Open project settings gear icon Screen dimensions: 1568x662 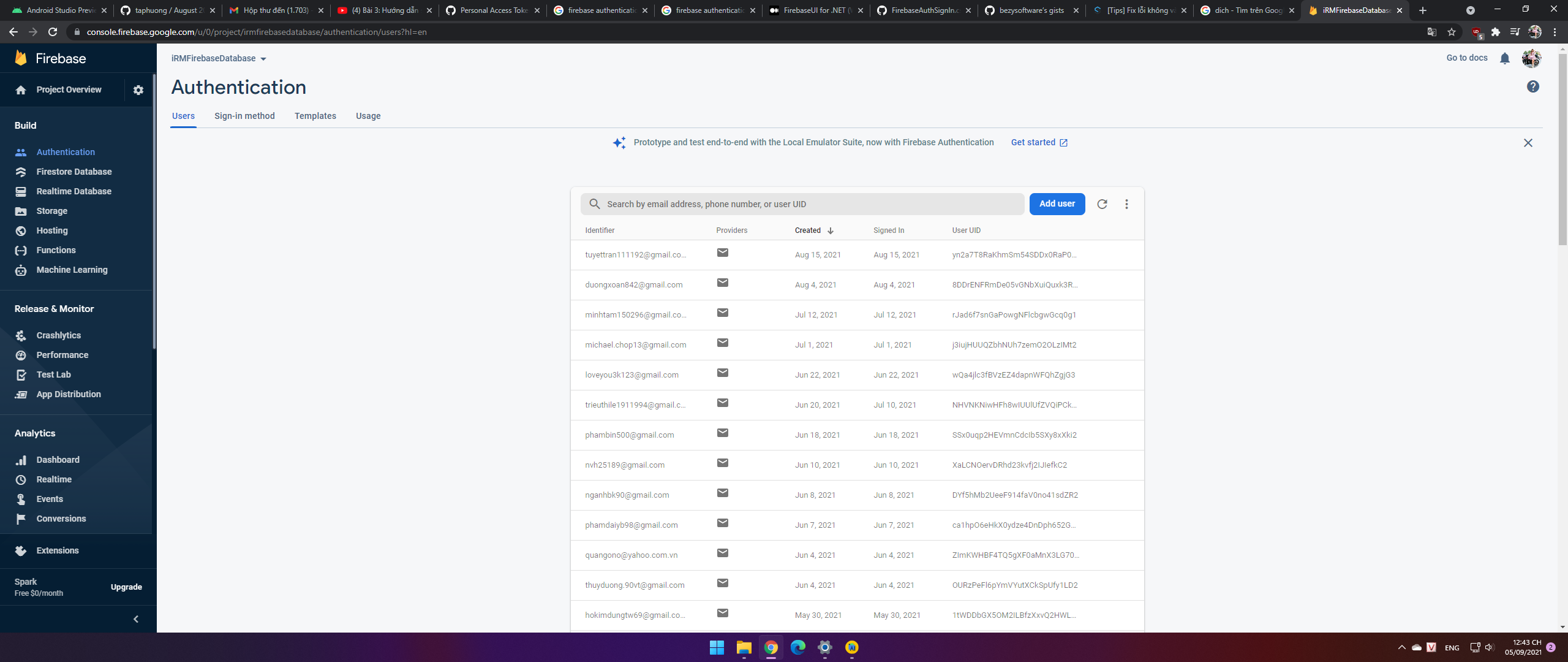138,90
